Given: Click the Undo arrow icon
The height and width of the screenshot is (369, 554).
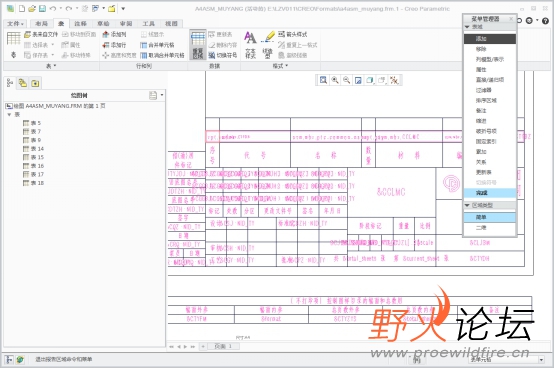Looking at the screenshot, I should [53, 8].
